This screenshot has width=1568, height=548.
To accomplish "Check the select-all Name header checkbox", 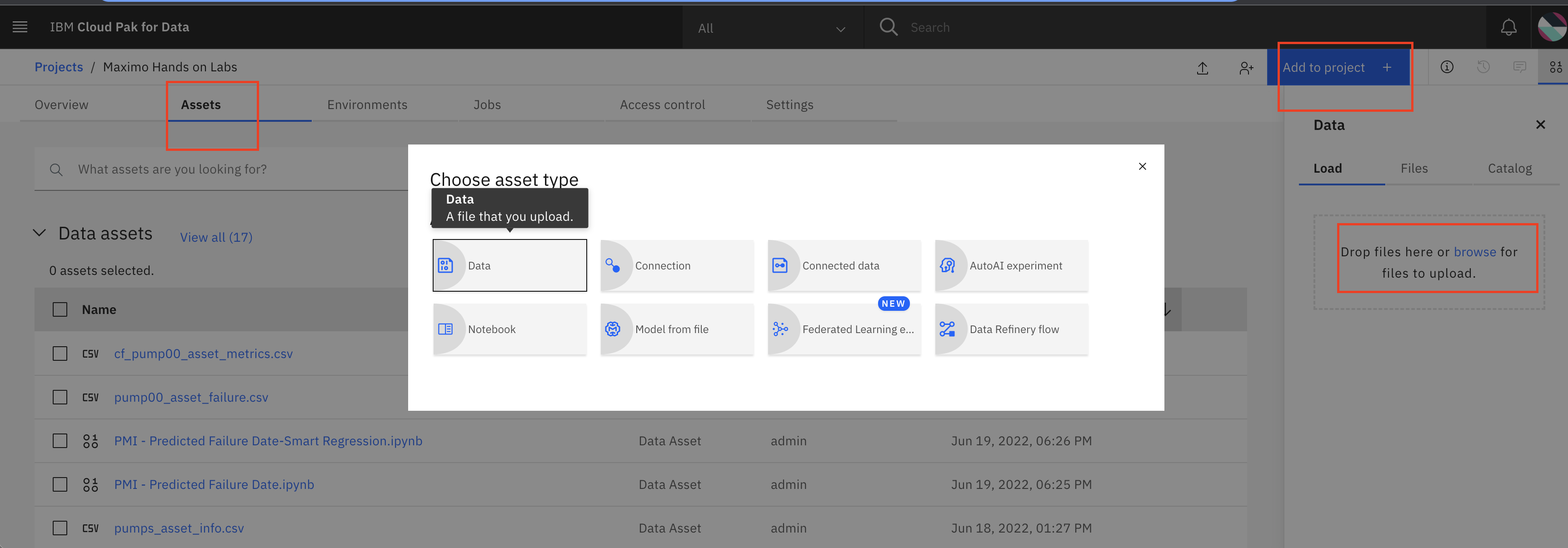I will 60,309.
